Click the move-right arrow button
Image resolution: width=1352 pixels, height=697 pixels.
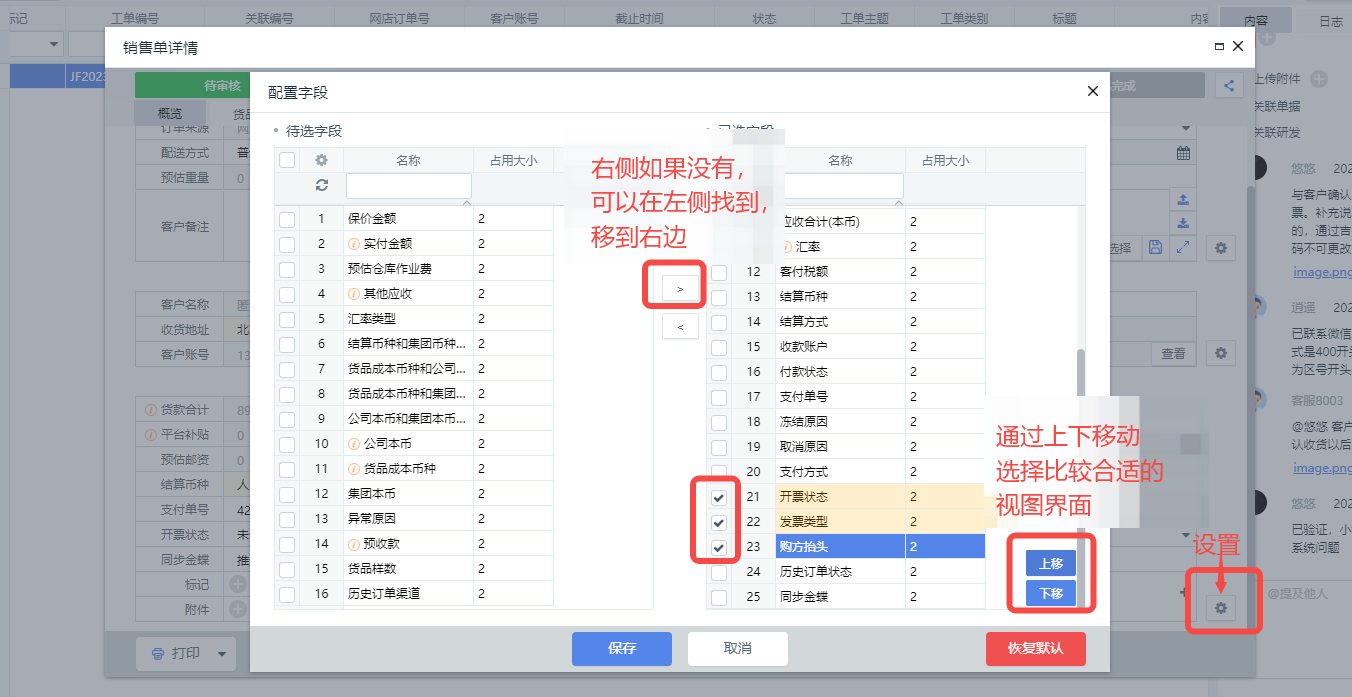(680, 289)
